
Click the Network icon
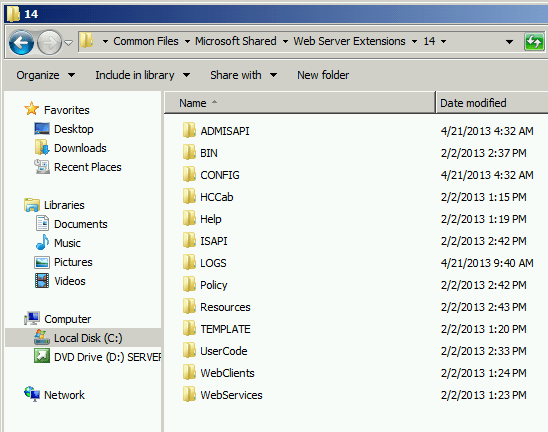coord(32,394)
